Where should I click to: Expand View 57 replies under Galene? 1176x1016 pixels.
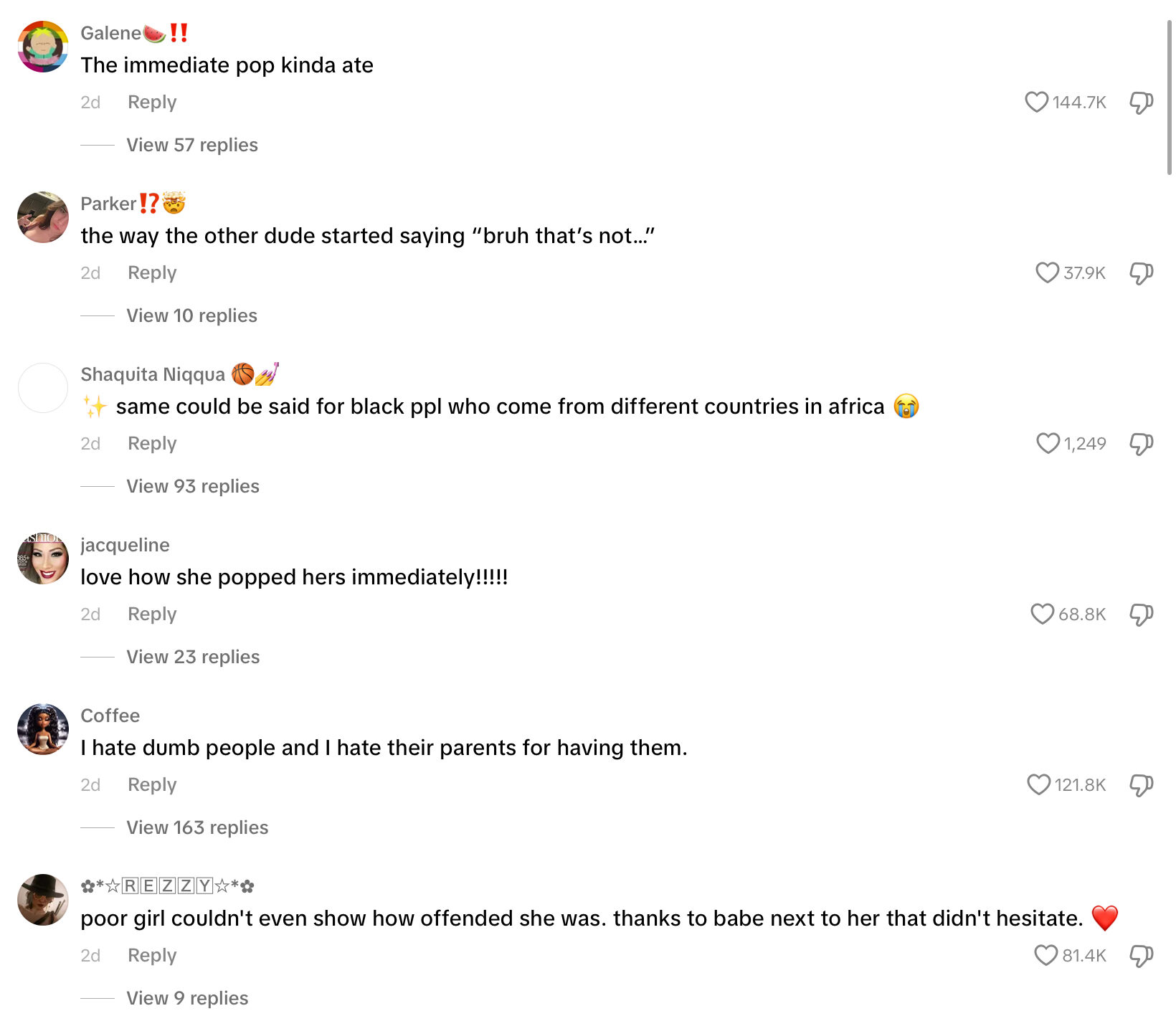click(192, 145)
